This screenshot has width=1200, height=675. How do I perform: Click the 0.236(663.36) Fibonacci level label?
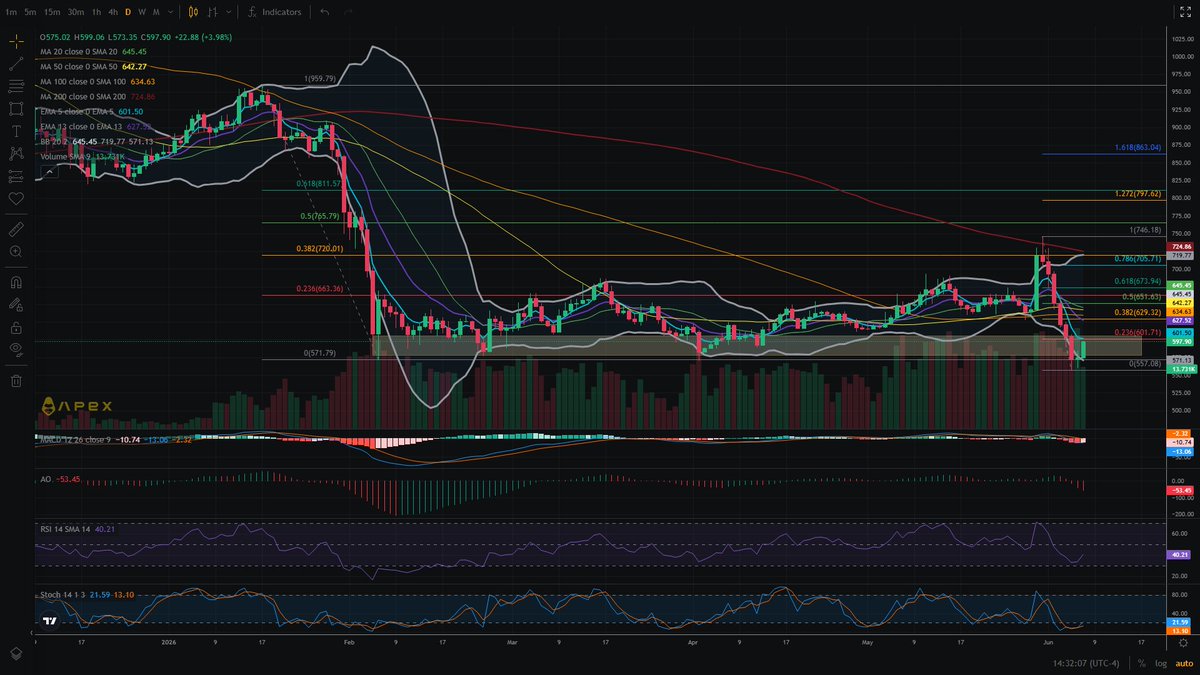319,289
